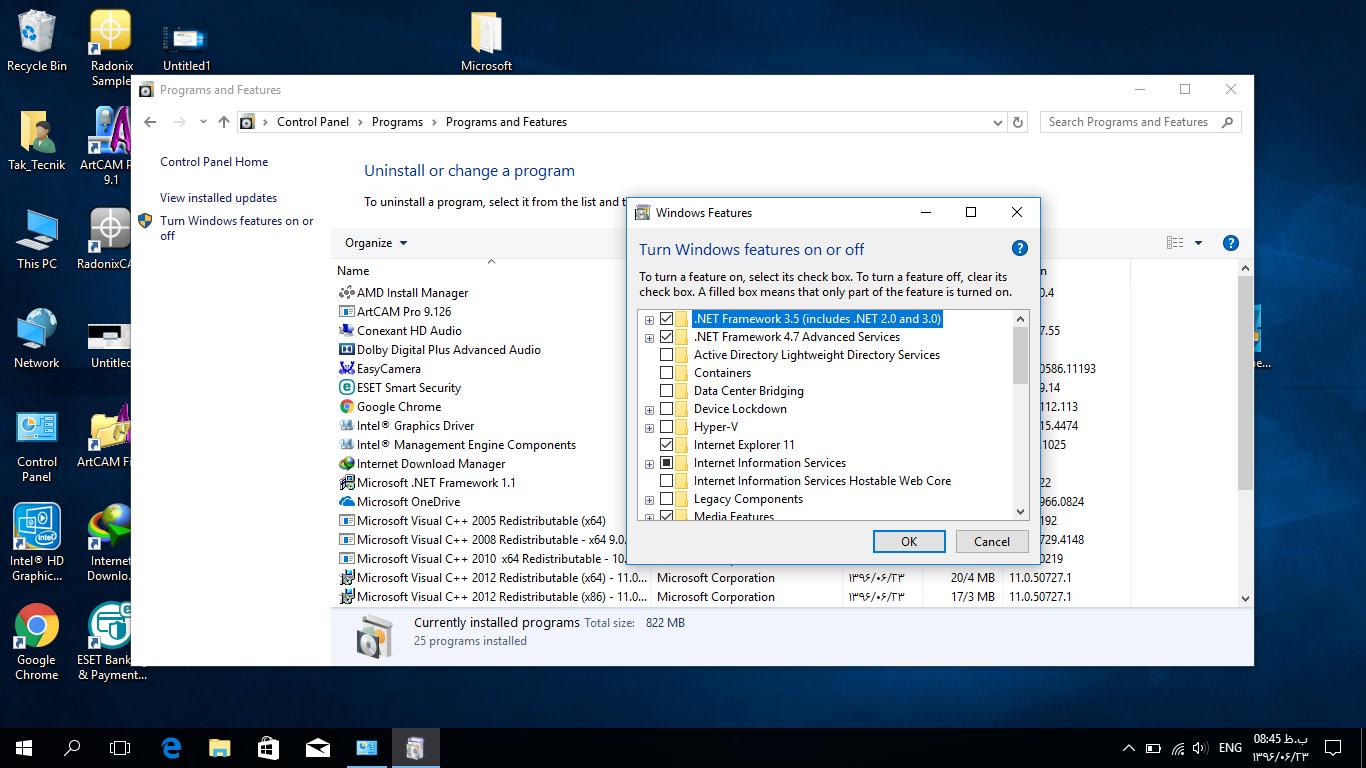Enable the Containers feature checkbox
The width and height of the screenshot is (1366, 768).
pyautogui.click(x=667, y=373)
